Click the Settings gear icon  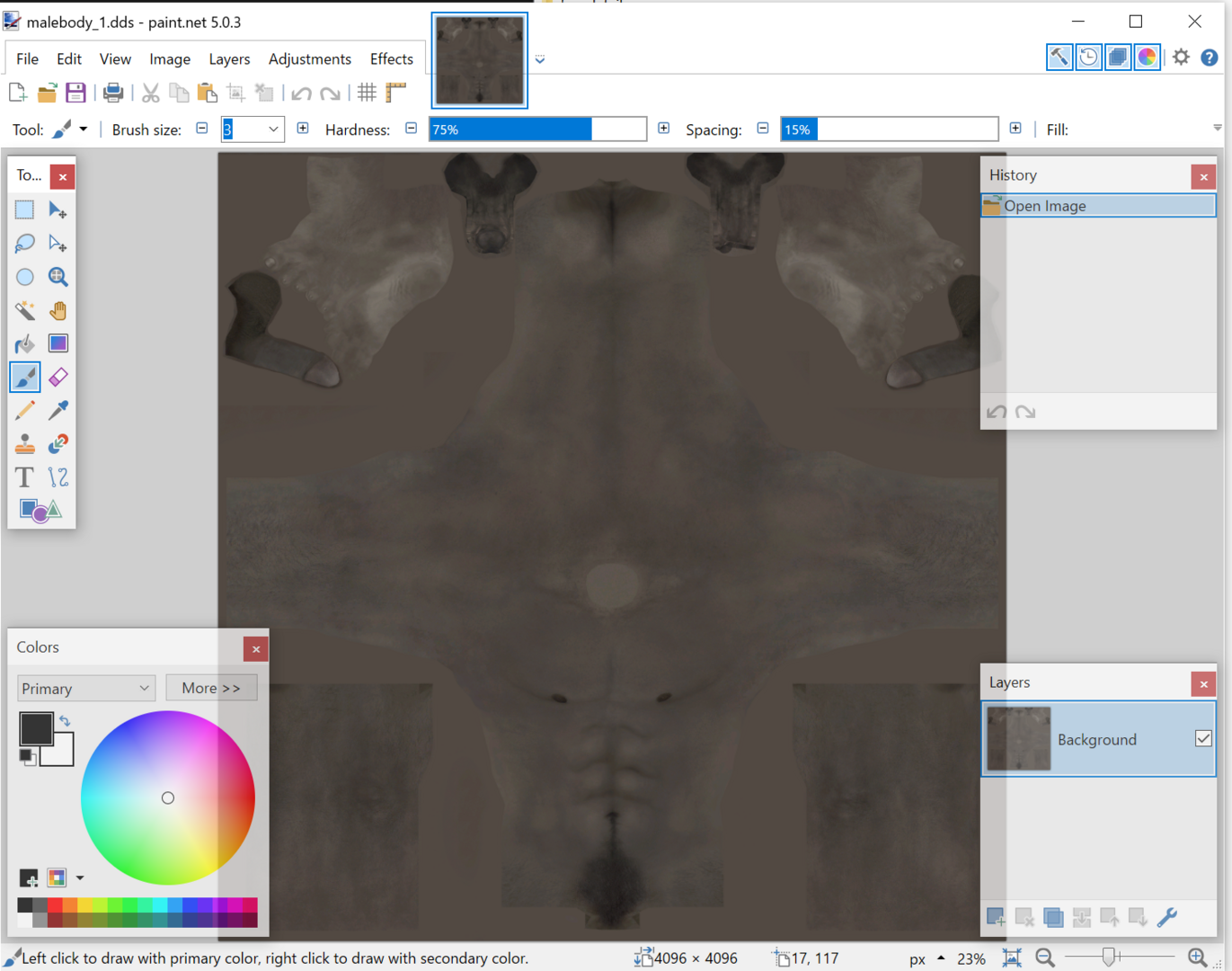[x=1181, y=57]
